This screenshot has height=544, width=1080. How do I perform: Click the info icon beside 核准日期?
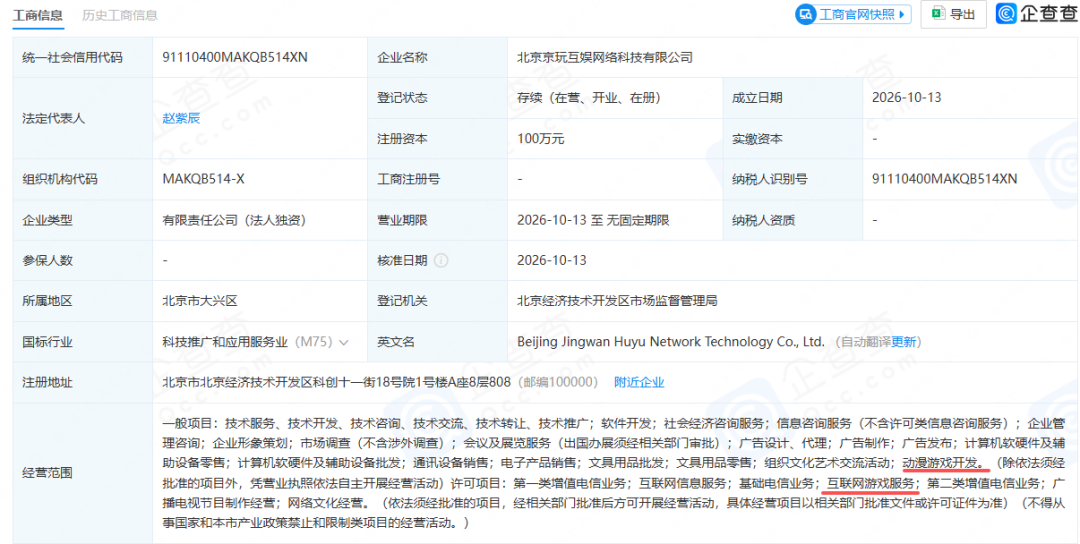tap(442, 261)
